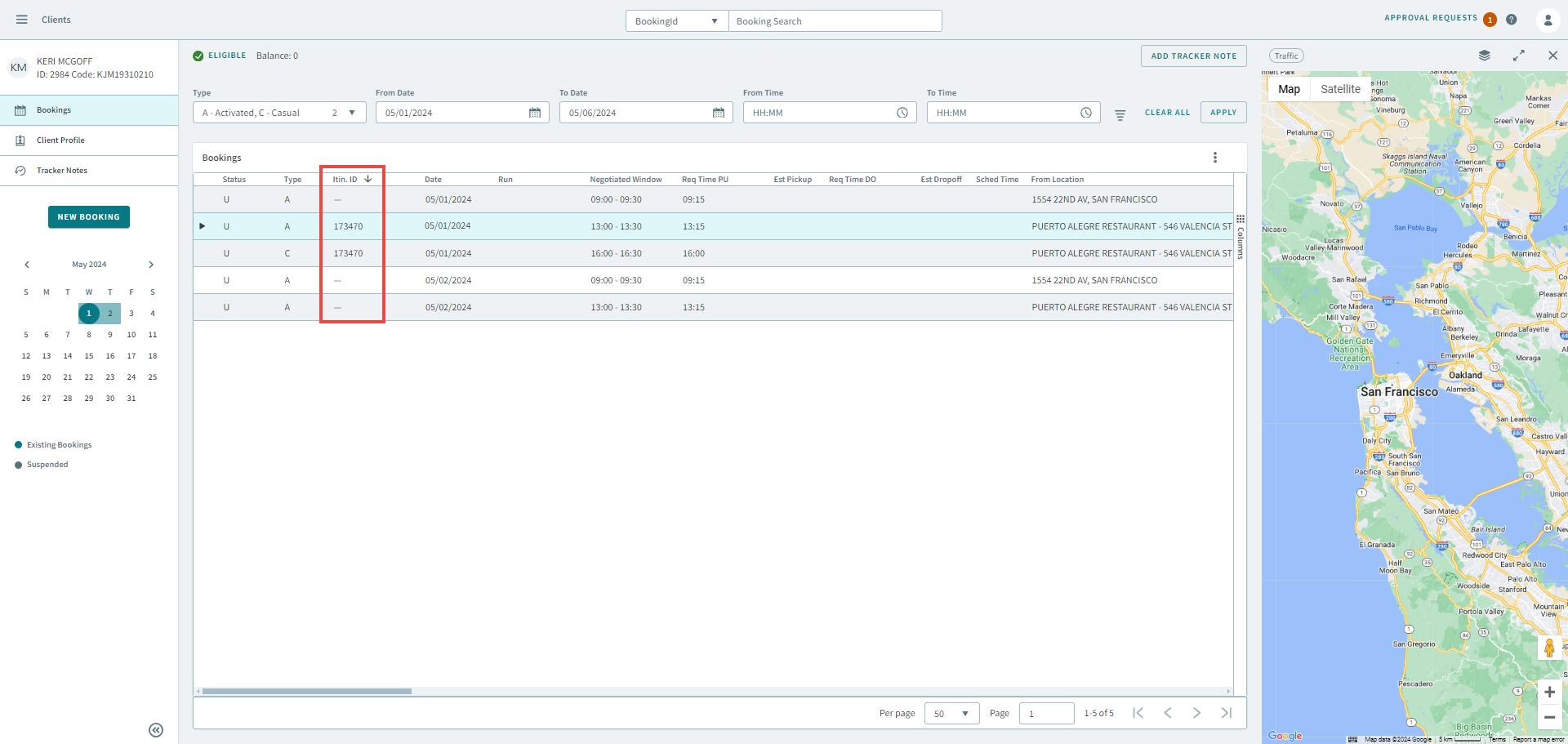Go to Client Profile section

pyautogui.click(x=60, y=140)
